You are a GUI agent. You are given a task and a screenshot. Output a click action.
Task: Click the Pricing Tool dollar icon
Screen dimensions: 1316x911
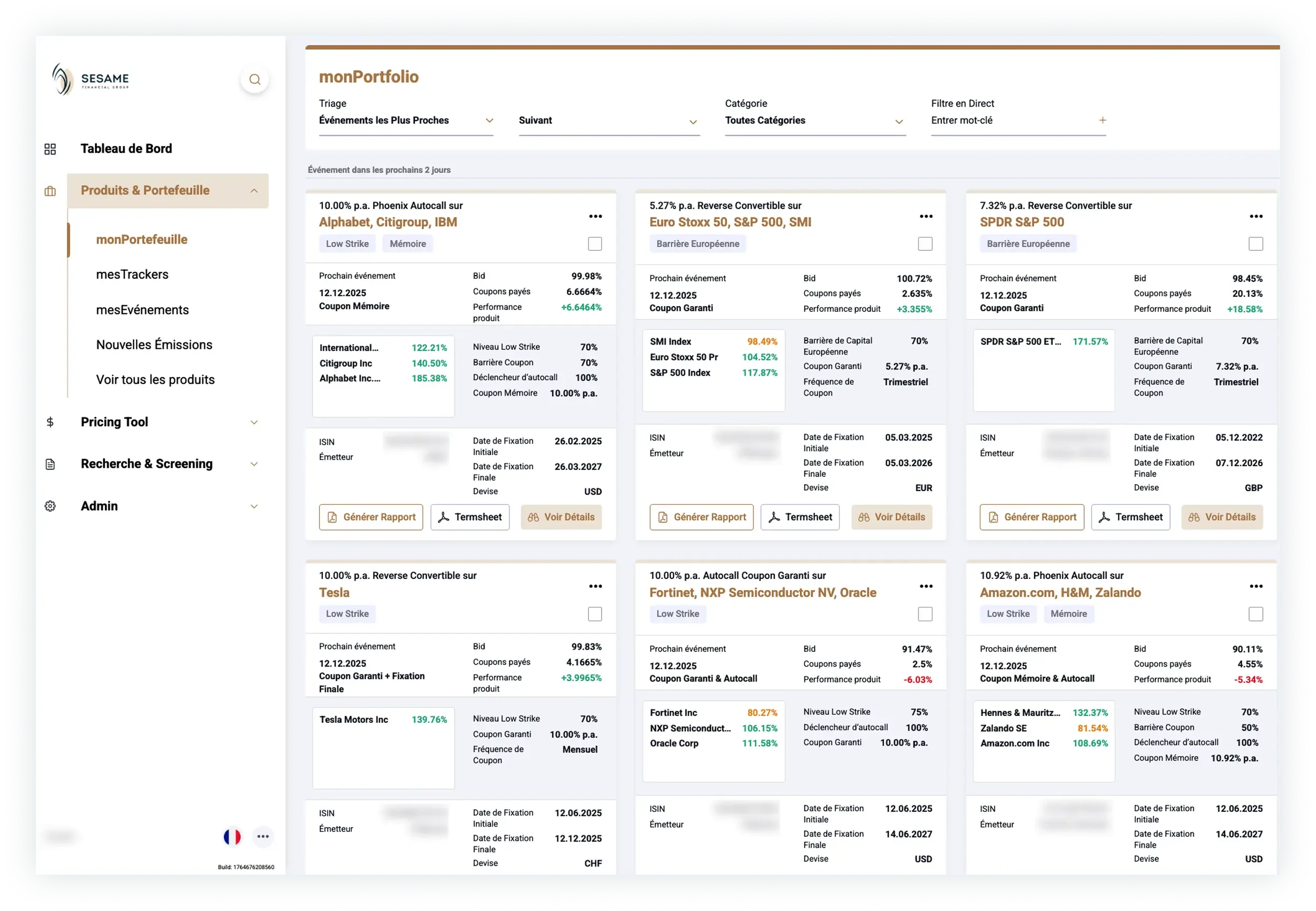pyautogui.click(x=50, y=423)
